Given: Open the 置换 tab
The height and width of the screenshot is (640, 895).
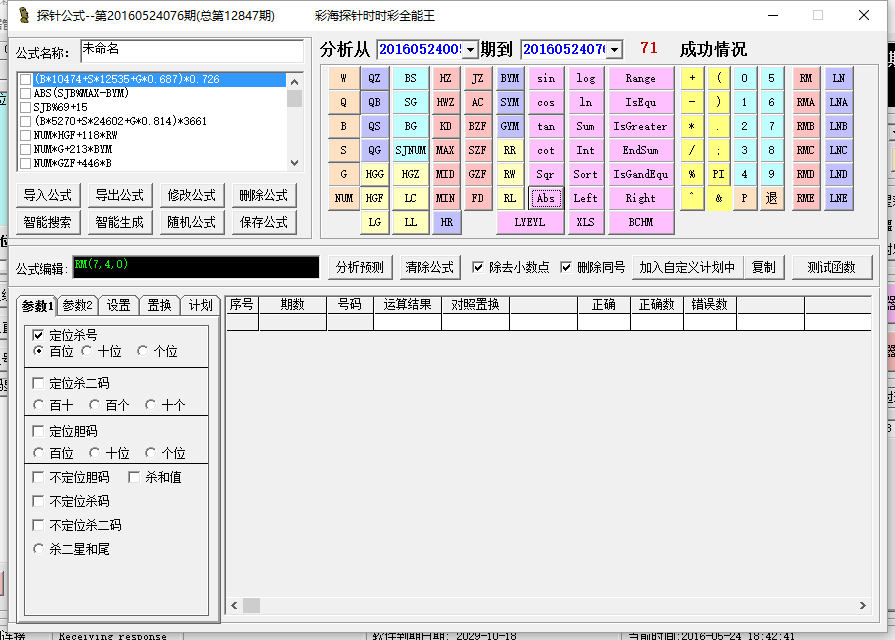Looking at the screenshot, I should click(x=159, y=305).
